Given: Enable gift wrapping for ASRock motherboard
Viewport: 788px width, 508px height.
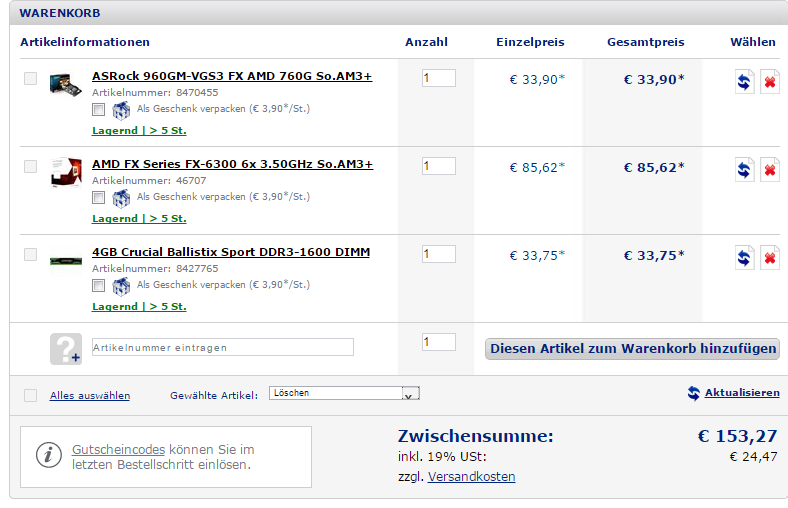Looking at the screenshot, I should pyautogui.click(x=98, y=109).
